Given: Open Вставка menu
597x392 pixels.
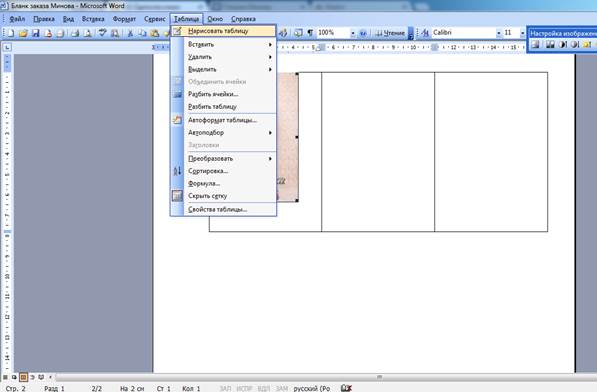Looking at the screenshot, I should 93,19.
